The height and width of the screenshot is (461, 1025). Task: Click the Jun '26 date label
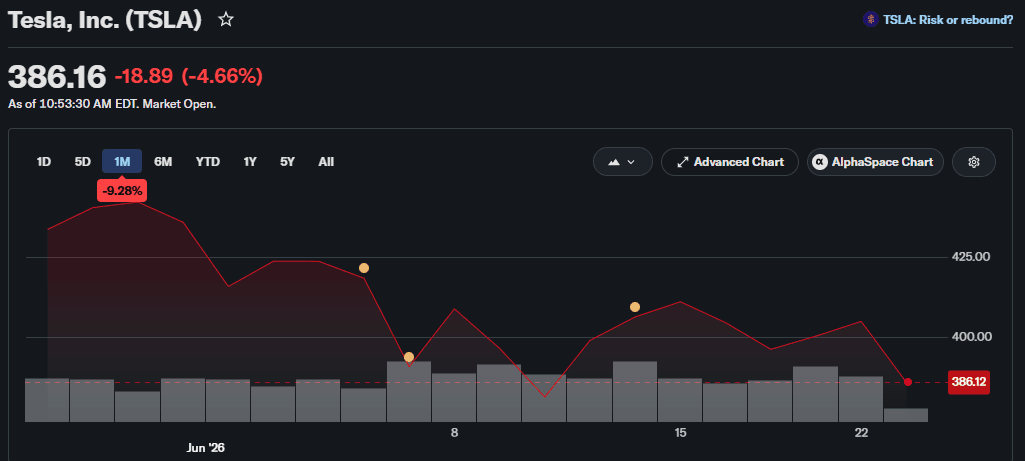206,448
